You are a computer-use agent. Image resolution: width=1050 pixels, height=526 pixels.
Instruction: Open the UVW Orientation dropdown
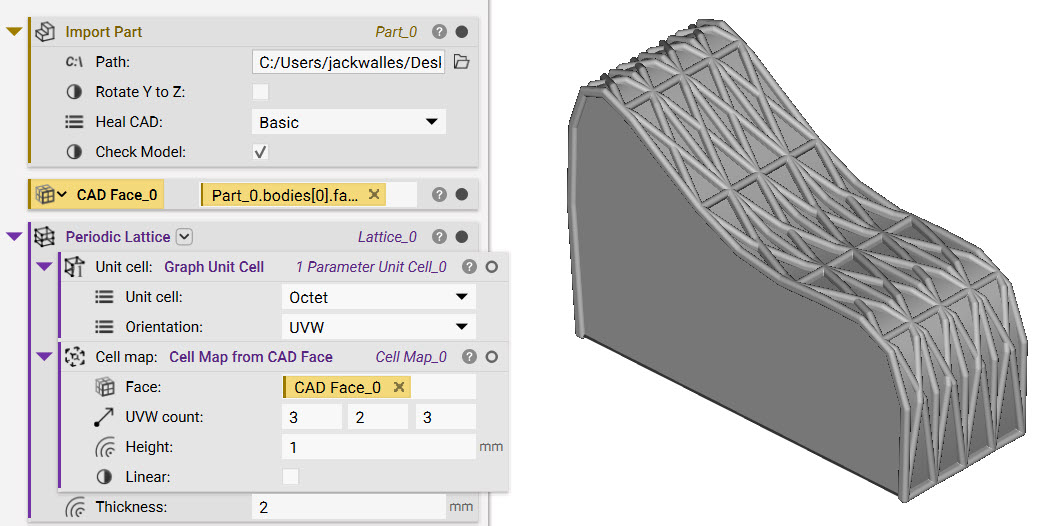tap(378, 327)
